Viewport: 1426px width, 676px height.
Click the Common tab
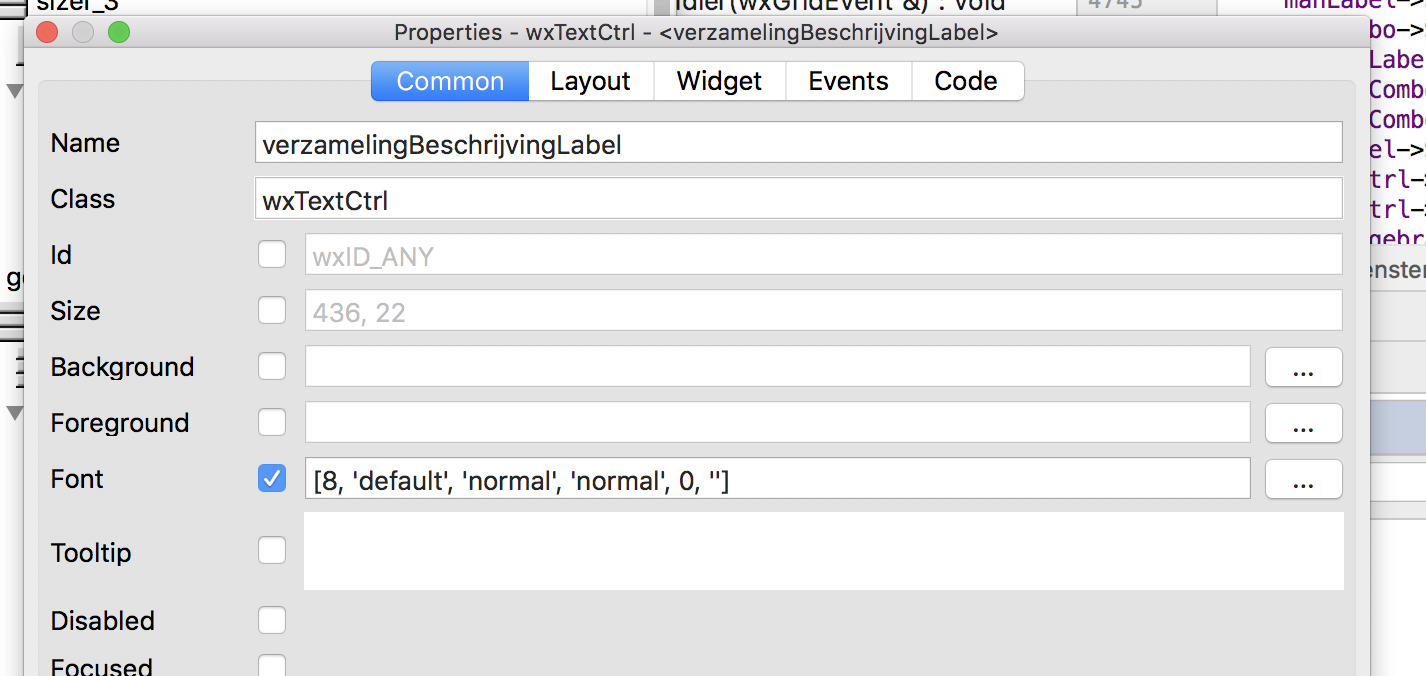(449, 81)
